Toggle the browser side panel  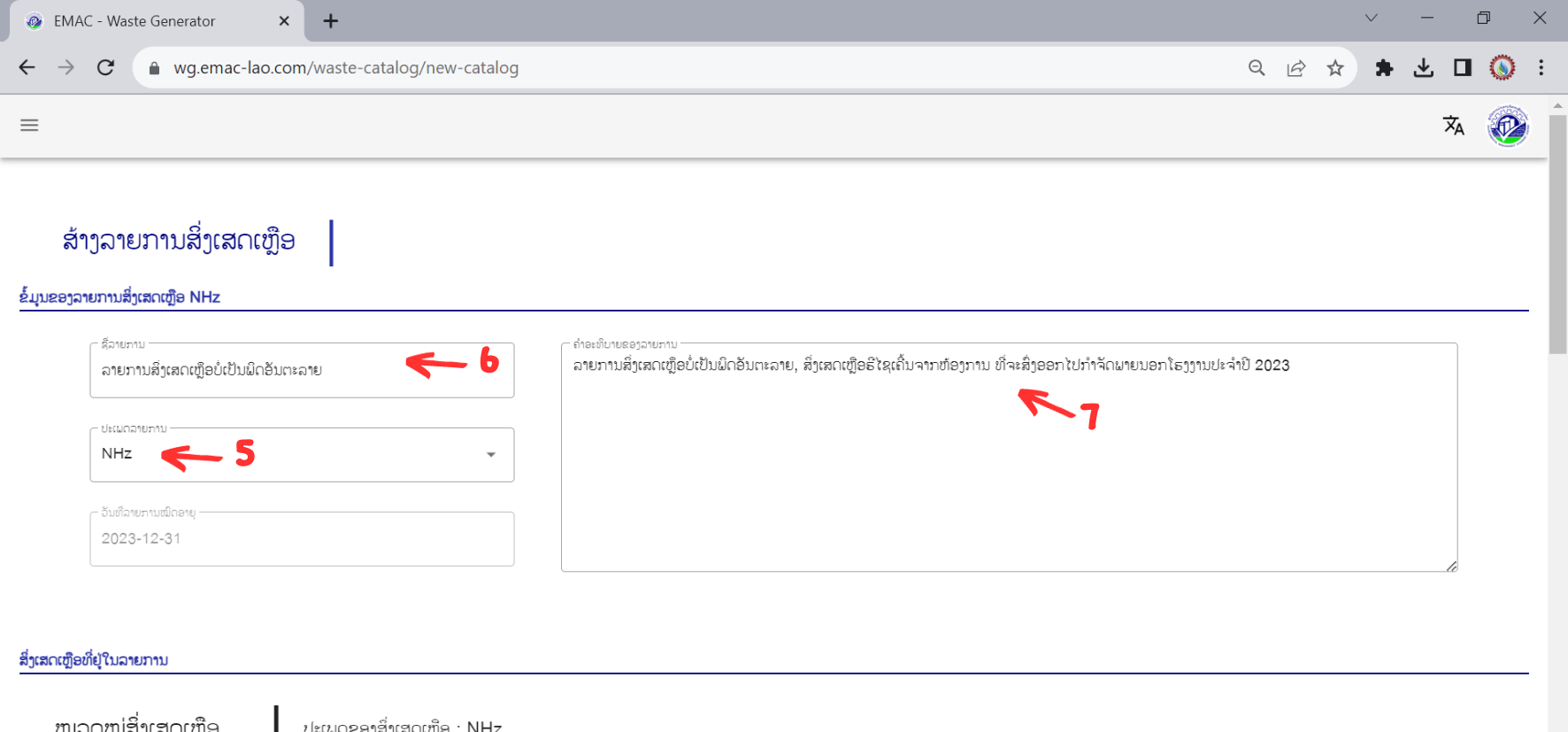pyautogui.click(x=1462, y=68)
